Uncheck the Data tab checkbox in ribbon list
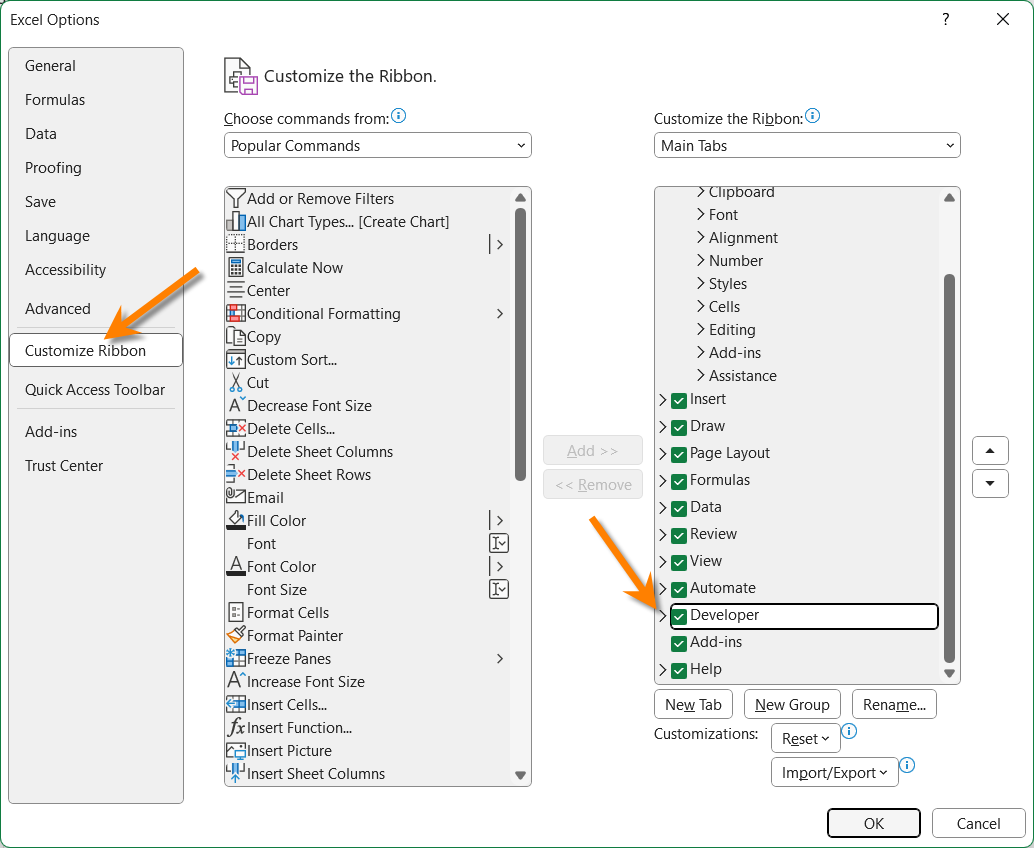The width and height of the screenshot is (1034, 848). [x=679, y=508]
